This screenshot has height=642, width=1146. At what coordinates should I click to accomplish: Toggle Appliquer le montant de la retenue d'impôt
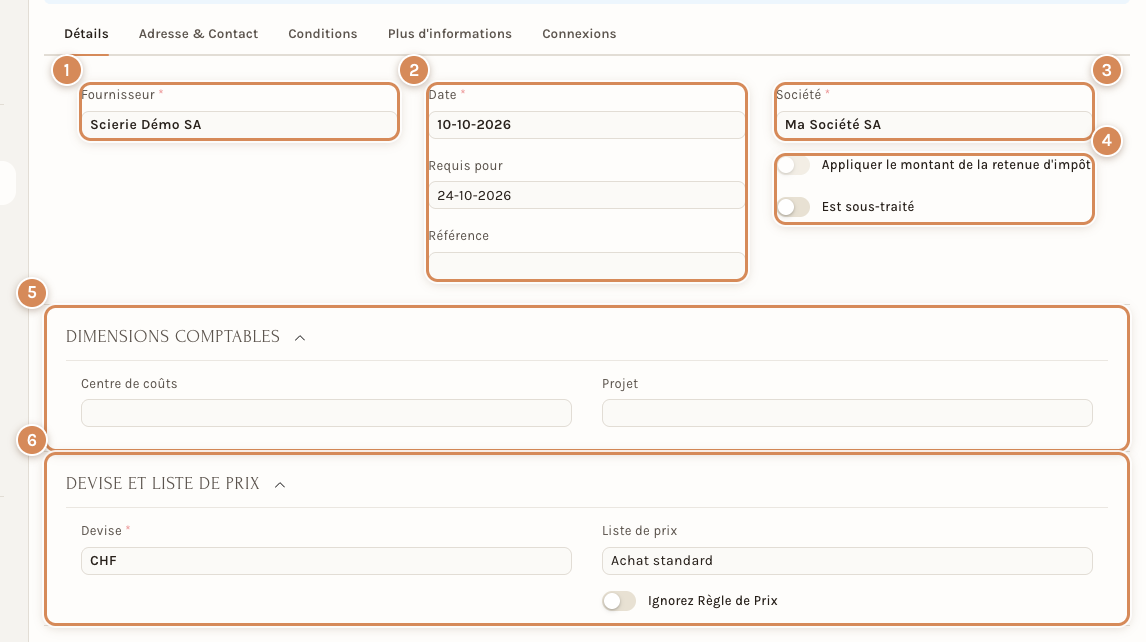click(793, 165)
